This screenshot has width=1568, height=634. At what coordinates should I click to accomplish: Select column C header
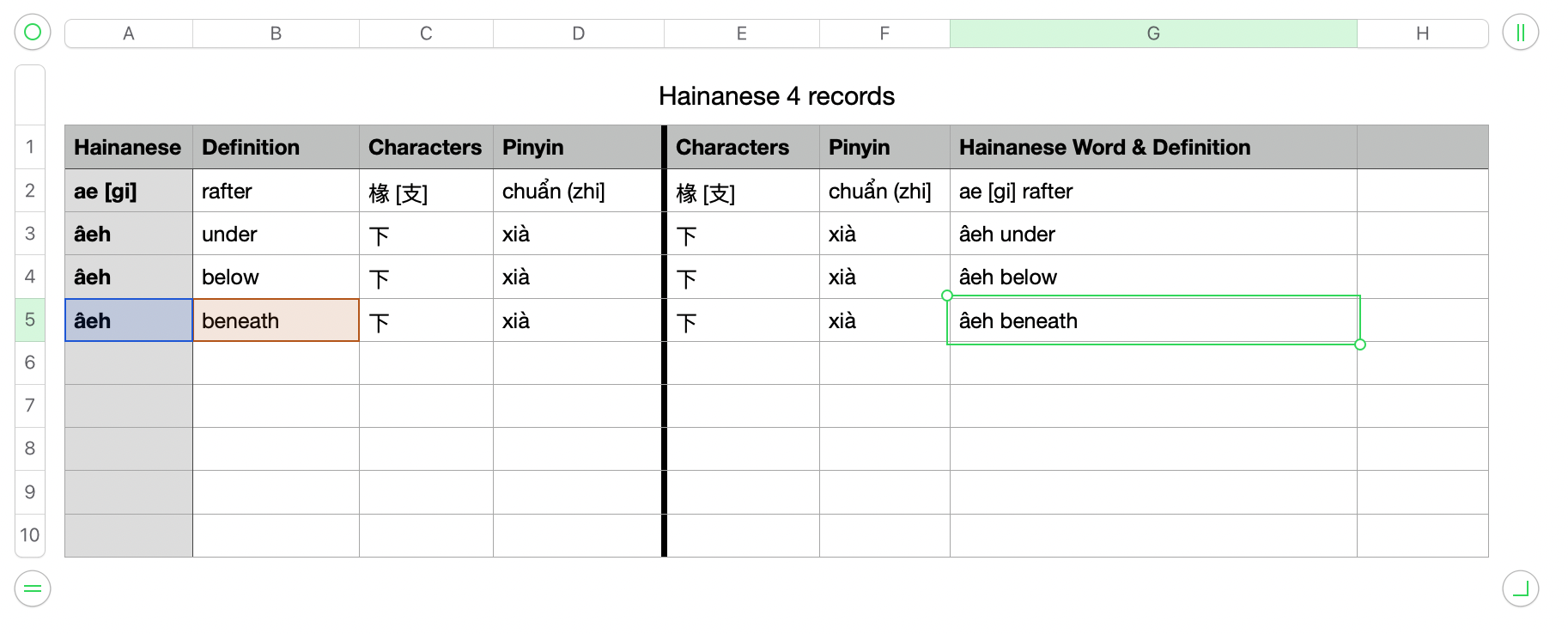426,34
